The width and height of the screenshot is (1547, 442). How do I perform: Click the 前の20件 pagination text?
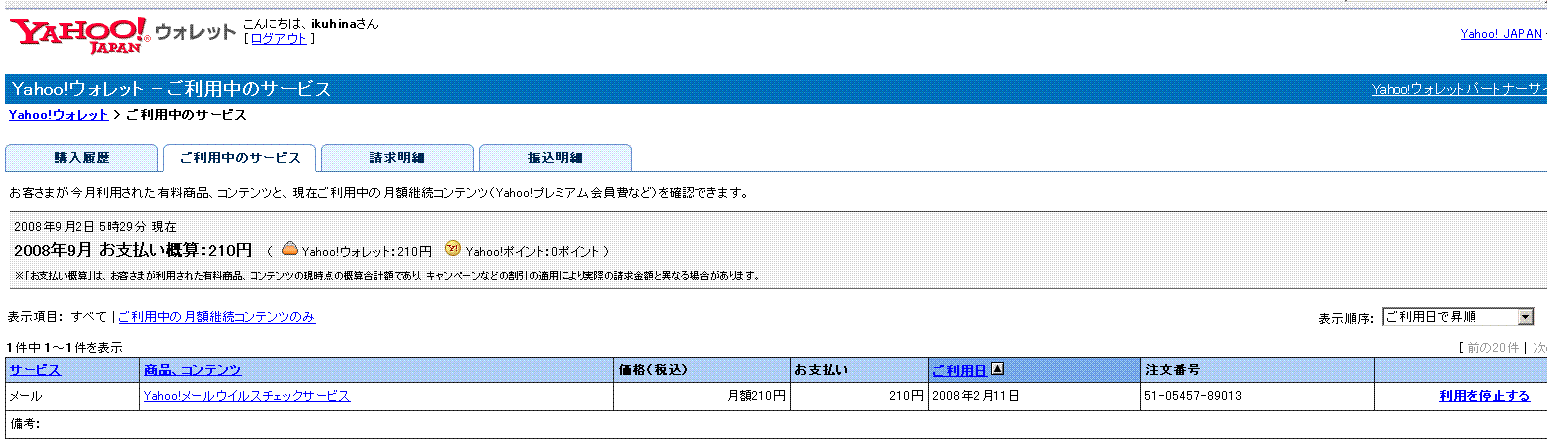[x=1493, y=347]
